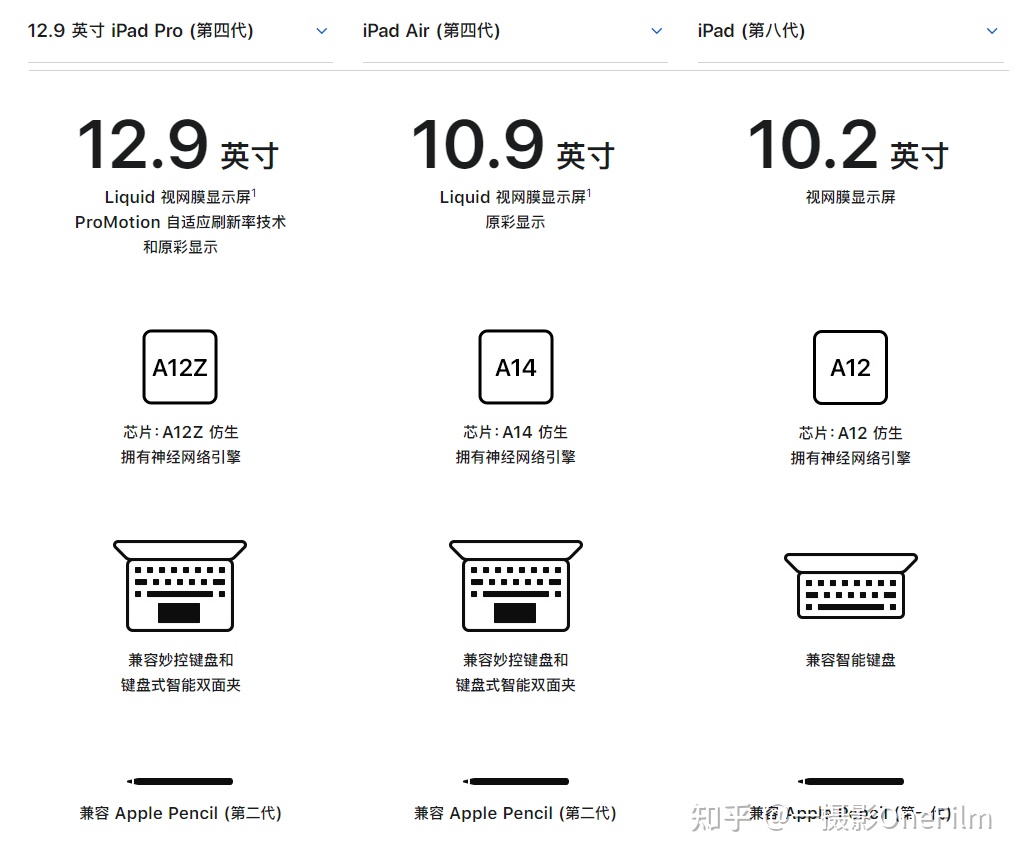
Task: Click the 芯片: A14 仿生 label
Action: [515, 432]
